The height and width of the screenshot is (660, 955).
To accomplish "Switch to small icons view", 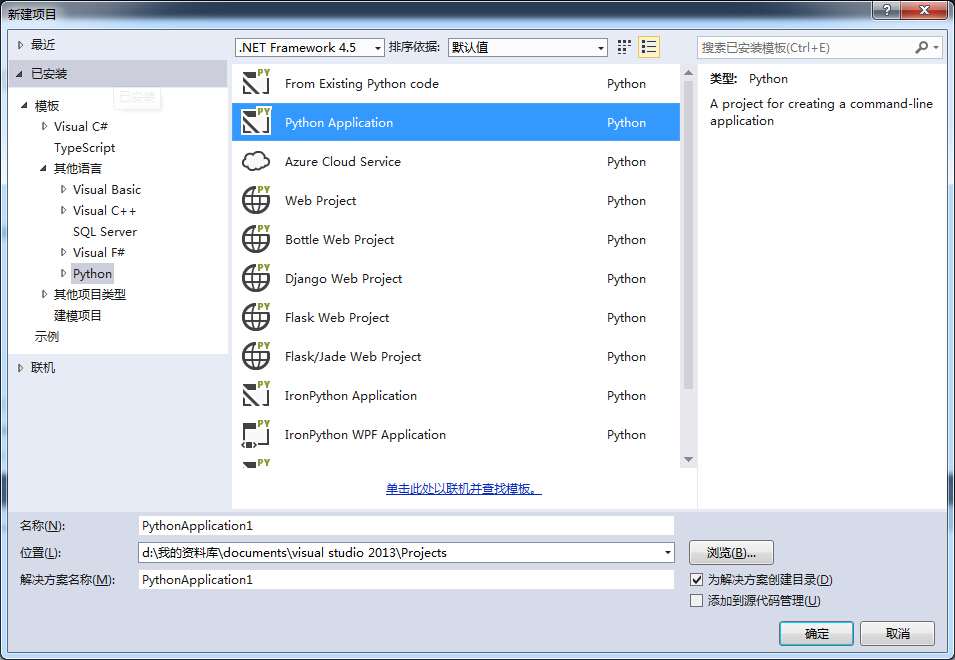I will [624, 47].
